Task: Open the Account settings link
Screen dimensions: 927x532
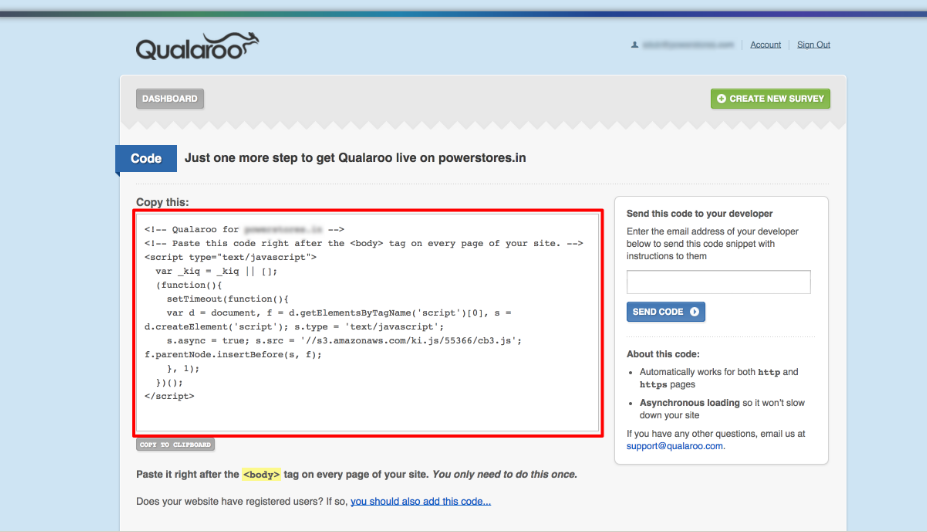Action: point(765,45)
